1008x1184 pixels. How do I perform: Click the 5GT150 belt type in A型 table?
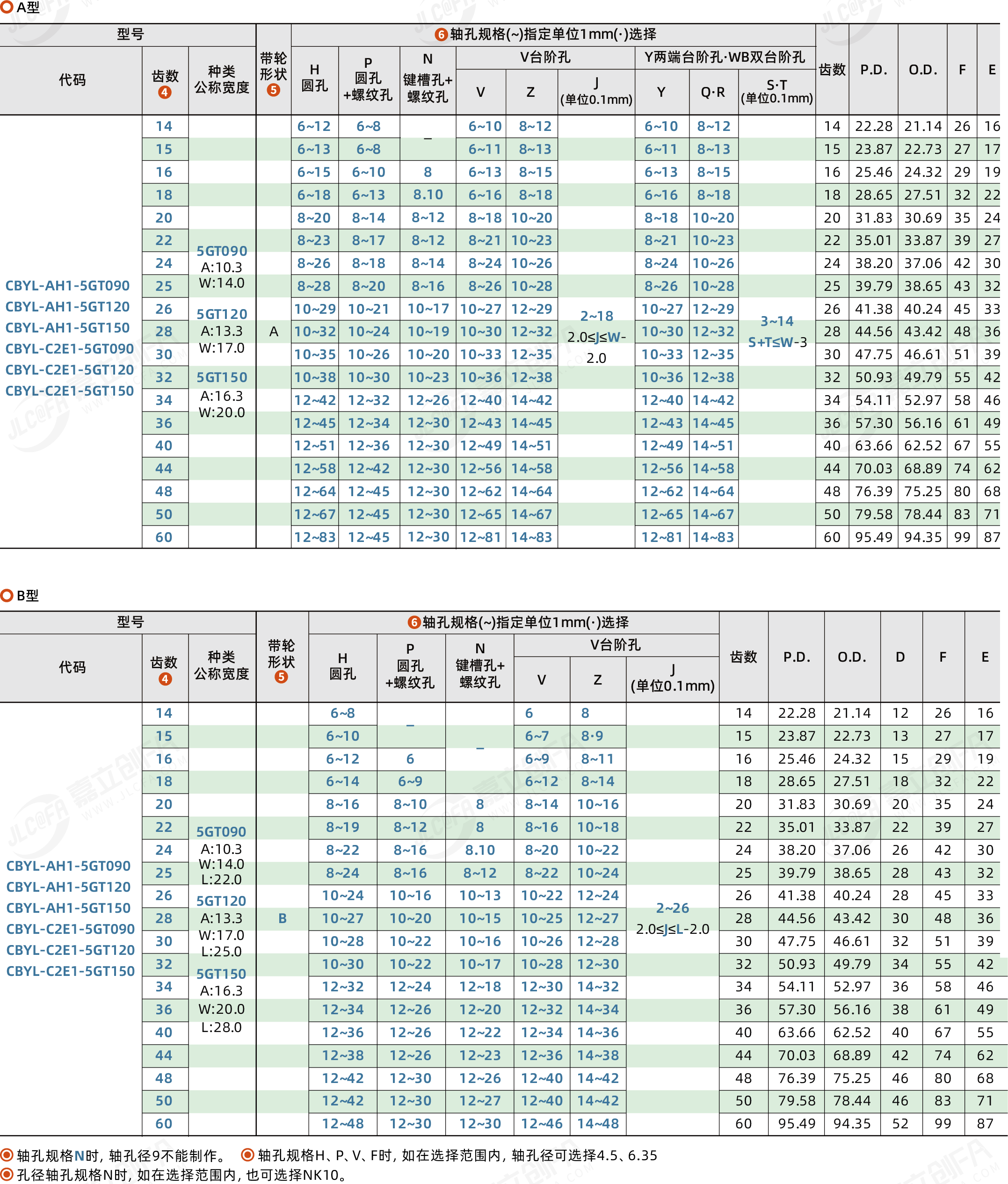(222, 377)
